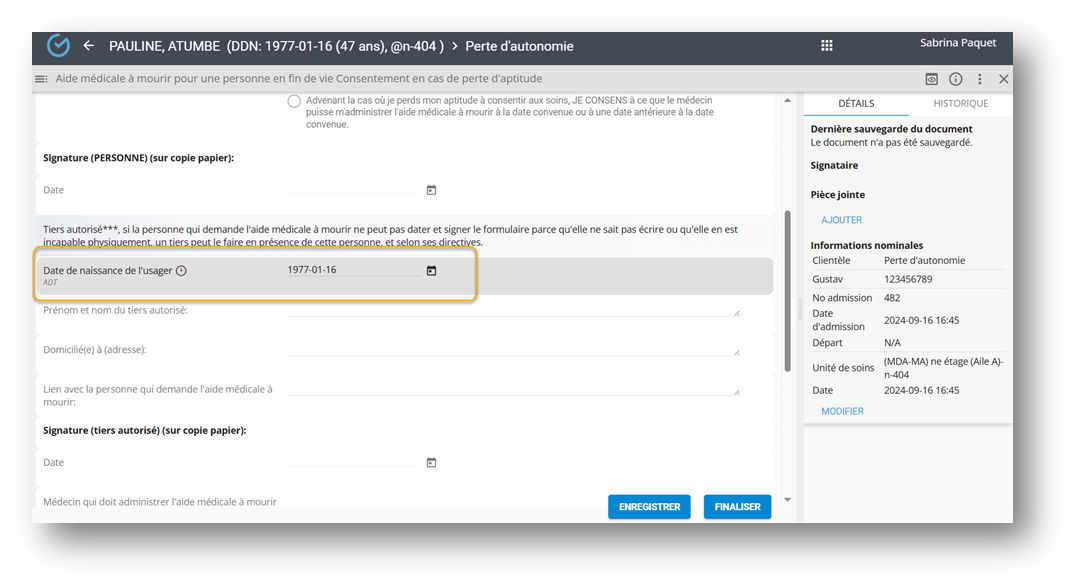Open calendar picker for person signature date

[x=431, y=190]
